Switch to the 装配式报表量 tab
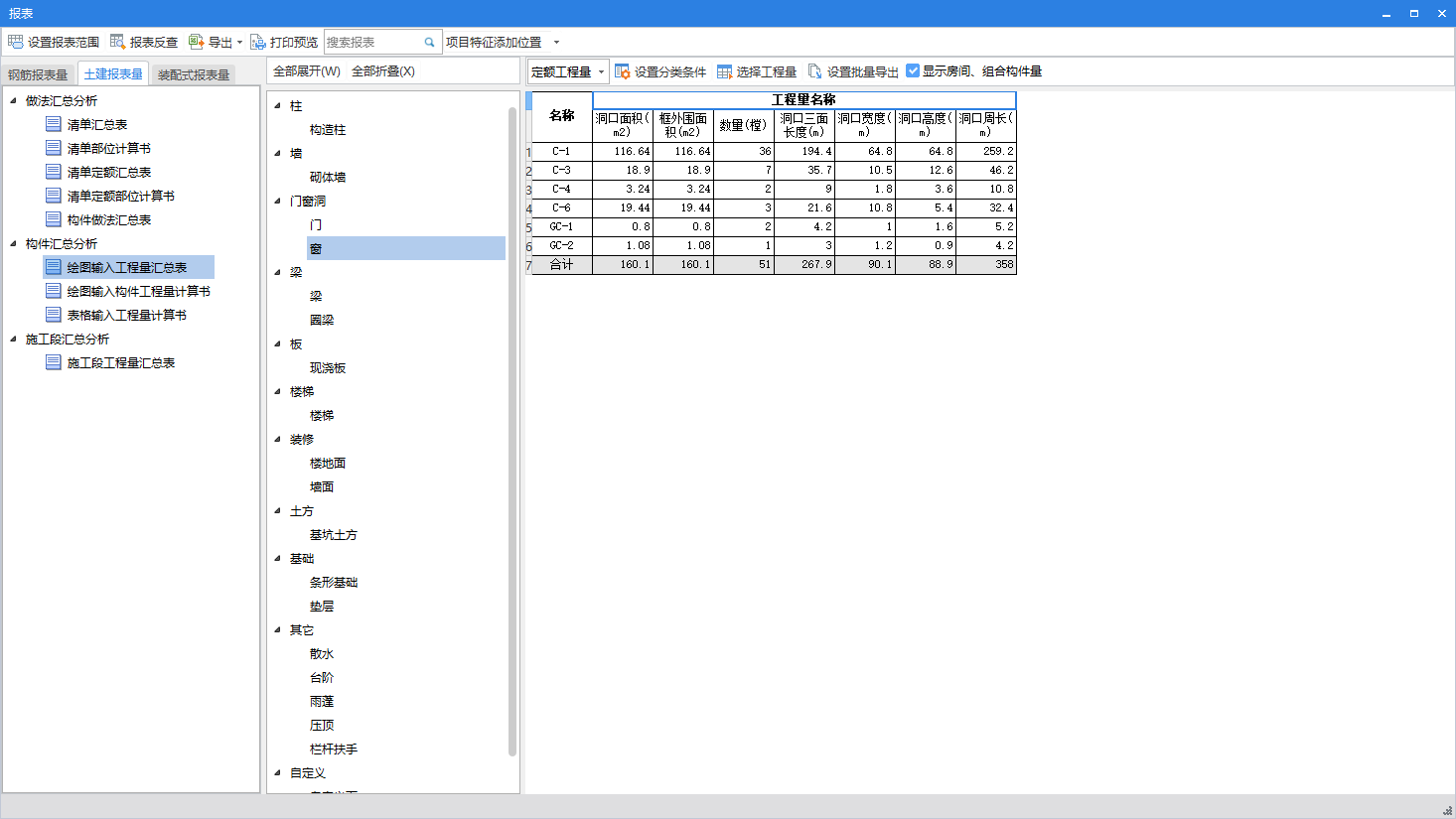This screenshot has width=1456, height=819. coord(194,74)
